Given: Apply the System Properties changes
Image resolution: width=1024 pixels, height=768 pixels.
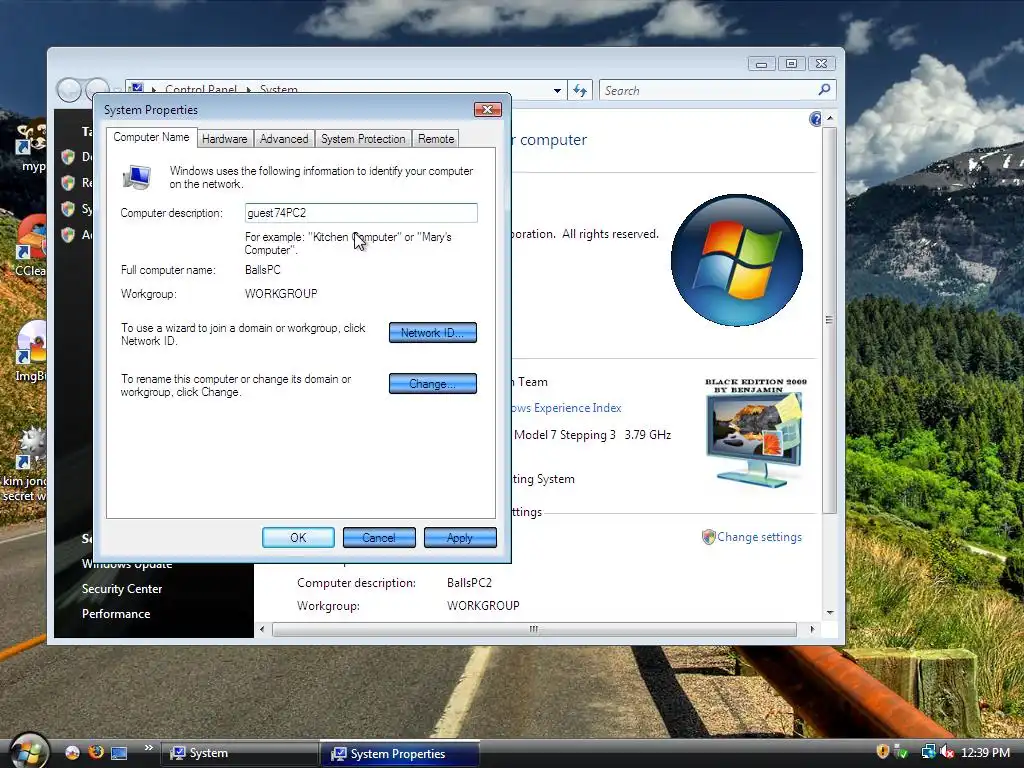Looking at the screenshot, I should (x=460, y=537).
